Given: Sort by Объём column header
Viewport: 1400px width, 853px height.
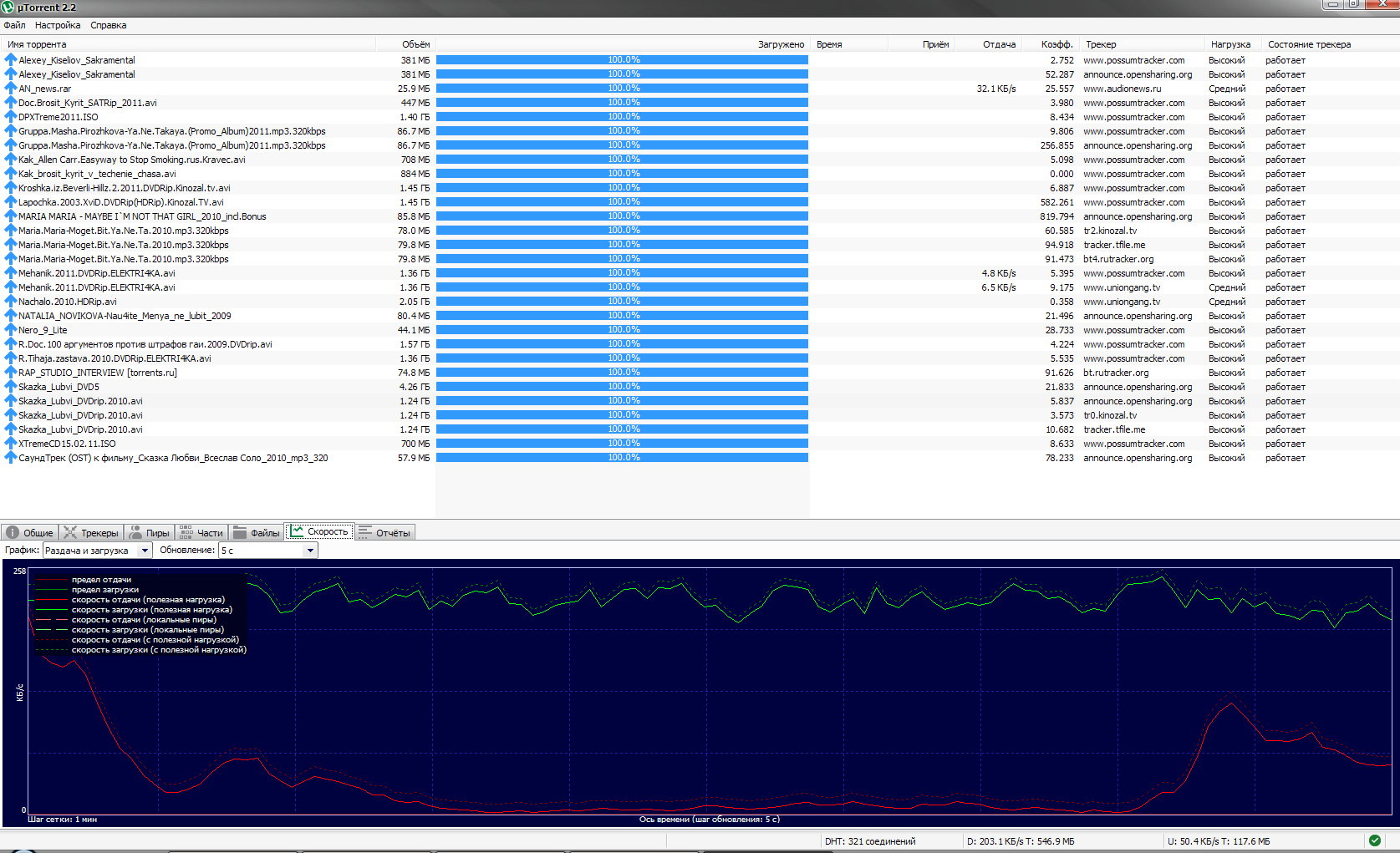Looking at the screenshot, I should point(405,44).
